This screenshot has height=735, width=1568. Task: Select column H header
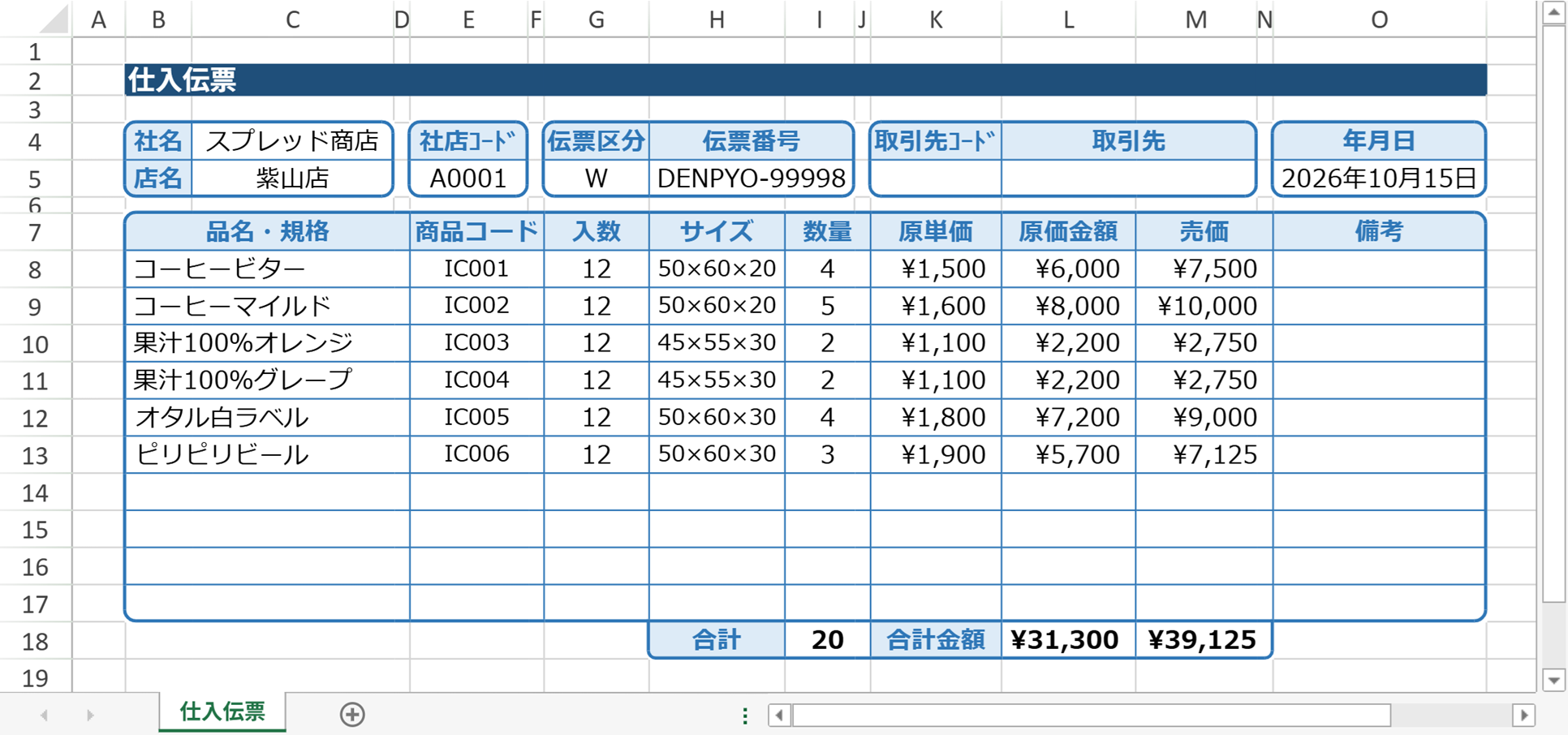717,19
